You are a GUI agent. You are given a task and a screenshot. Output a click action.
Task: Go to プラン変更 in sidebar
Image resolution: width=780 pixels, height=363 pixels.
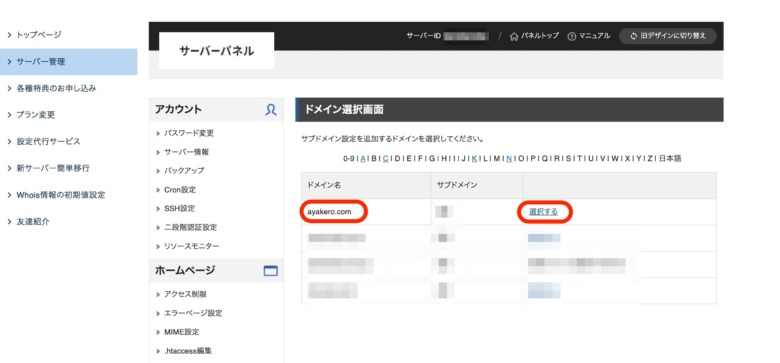pos(36,115)
